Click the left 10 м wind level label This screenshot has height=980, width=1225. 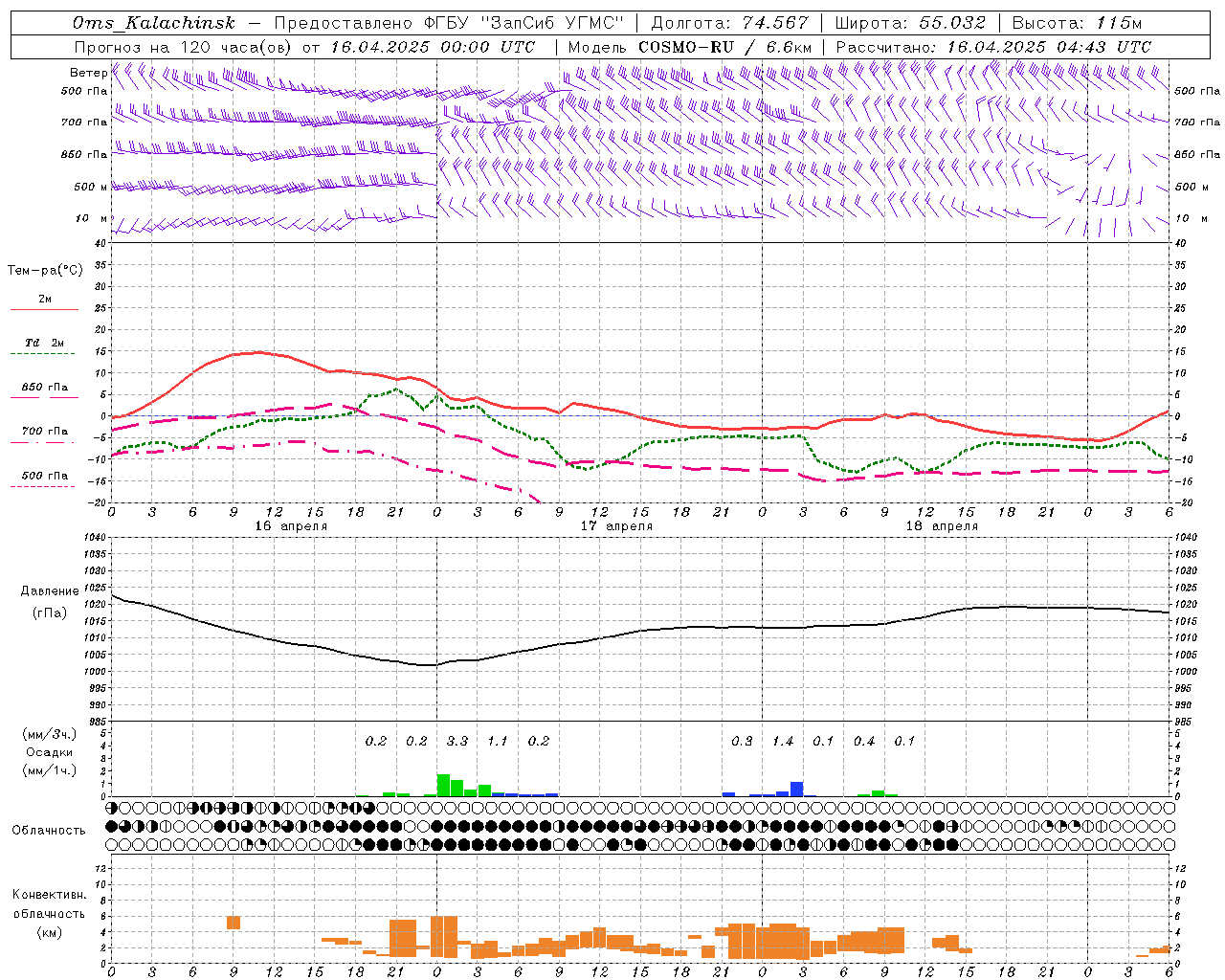91,218
